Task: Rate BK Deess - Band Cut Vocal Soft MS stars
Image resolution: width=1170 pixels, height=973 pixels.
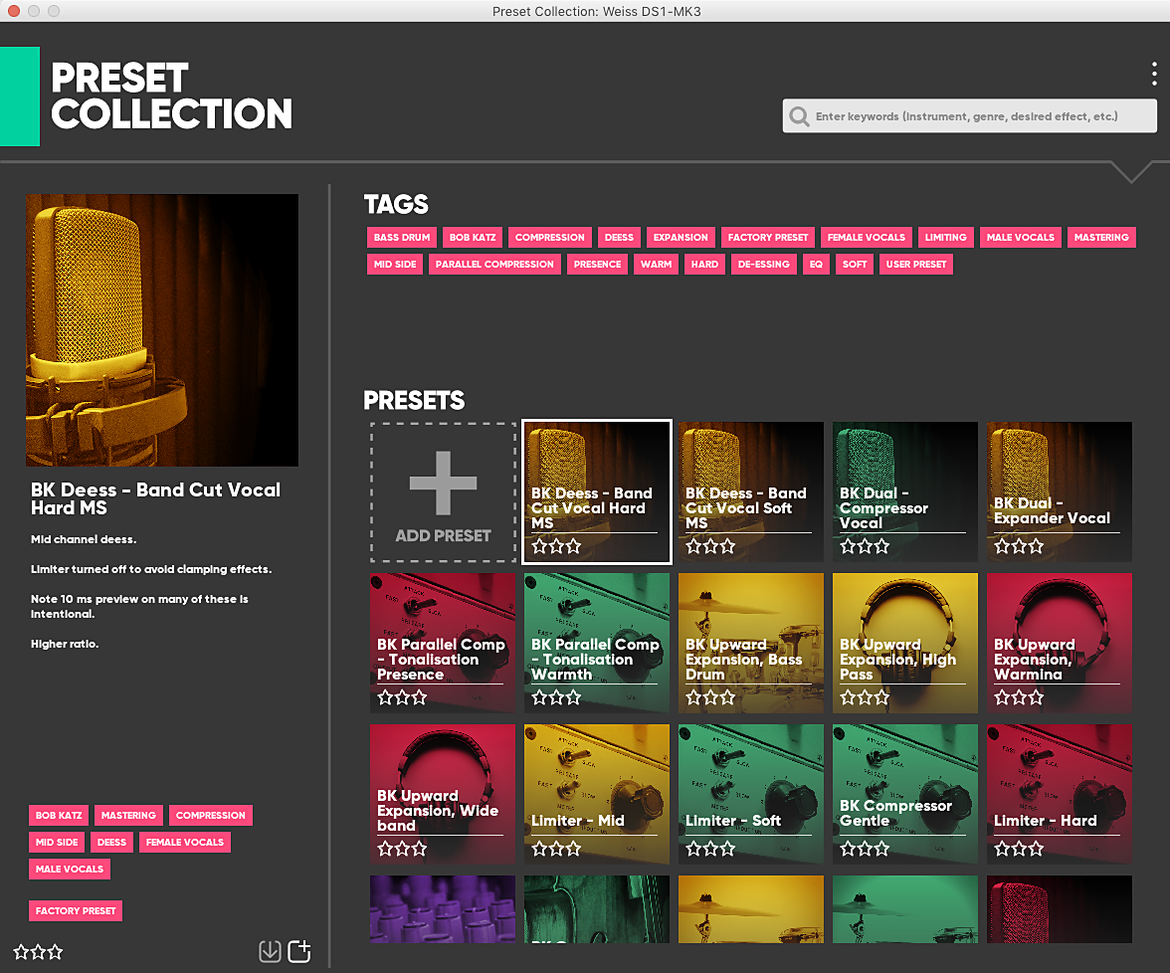Action: (x=710, y=546)
